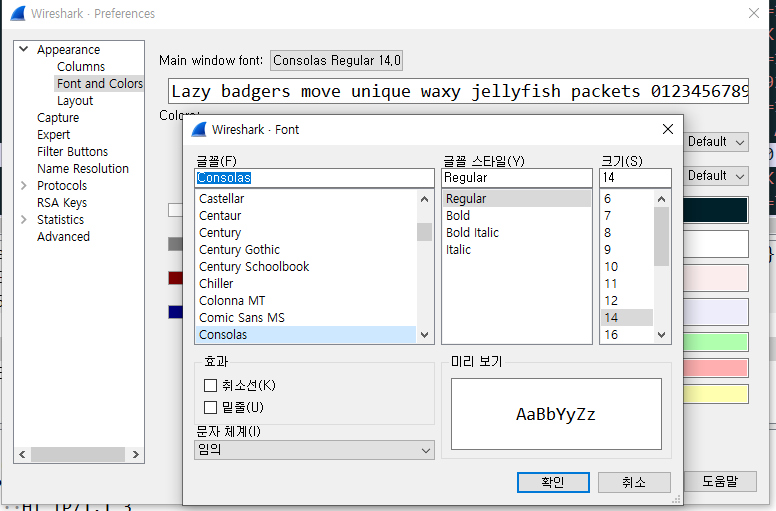
Task: Click size list scroll down arrow
Action: pyautogui.click(x=662, y=335)
